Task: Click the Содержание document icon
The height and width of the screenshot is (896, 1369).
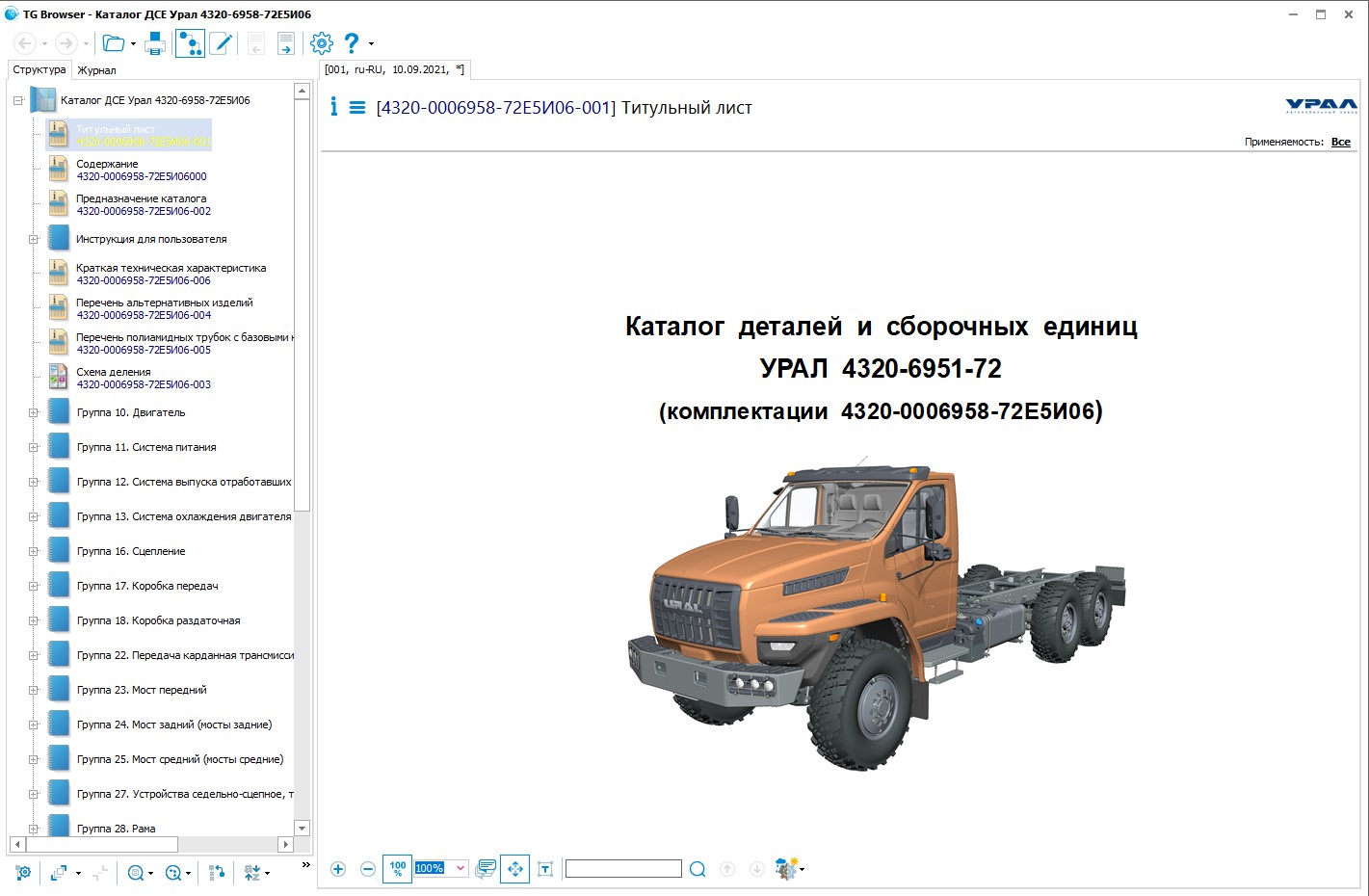Action: (x=58, y=169)
